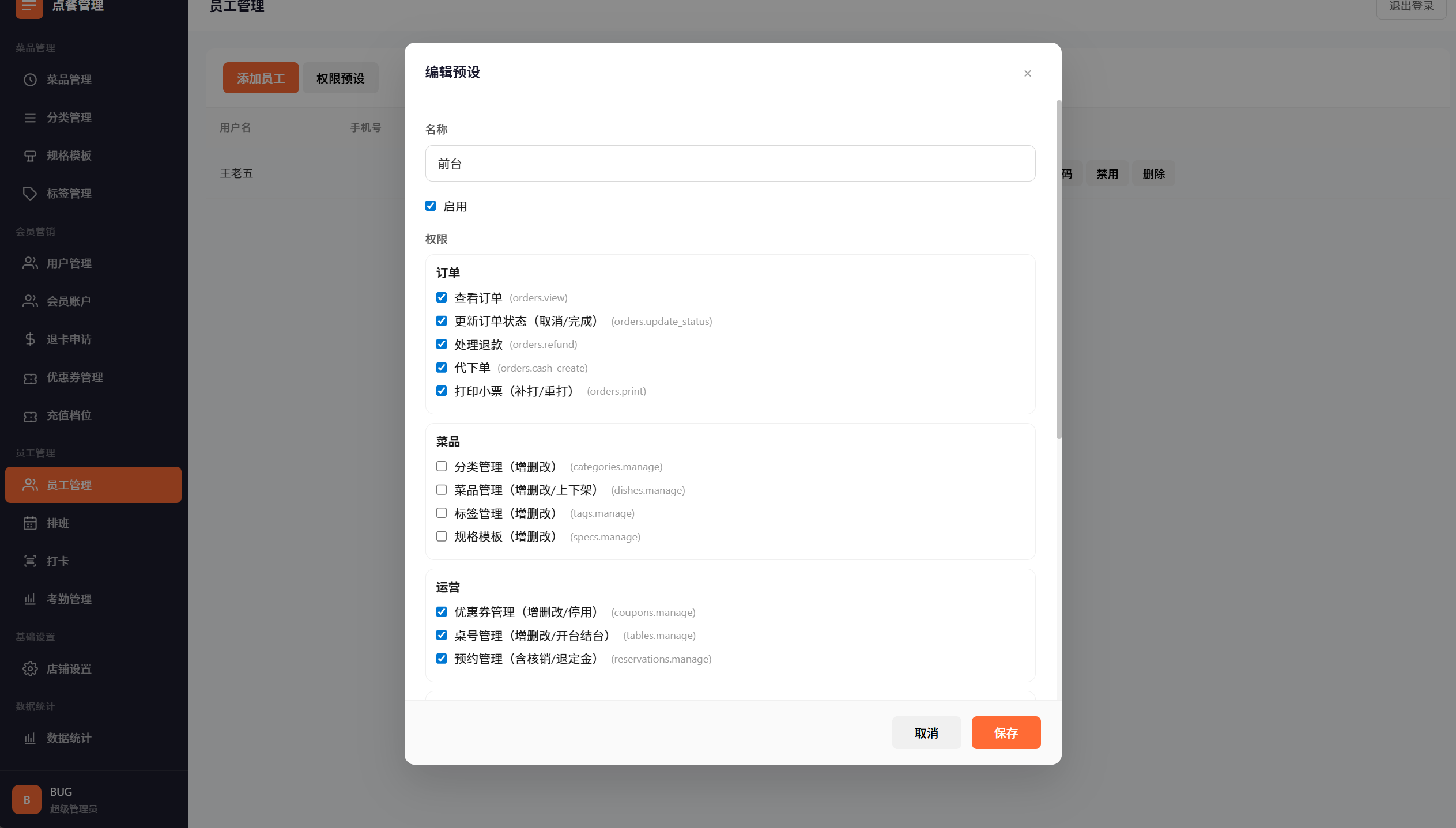Click the calendar icon beside 排班

[x=30, y=523]
